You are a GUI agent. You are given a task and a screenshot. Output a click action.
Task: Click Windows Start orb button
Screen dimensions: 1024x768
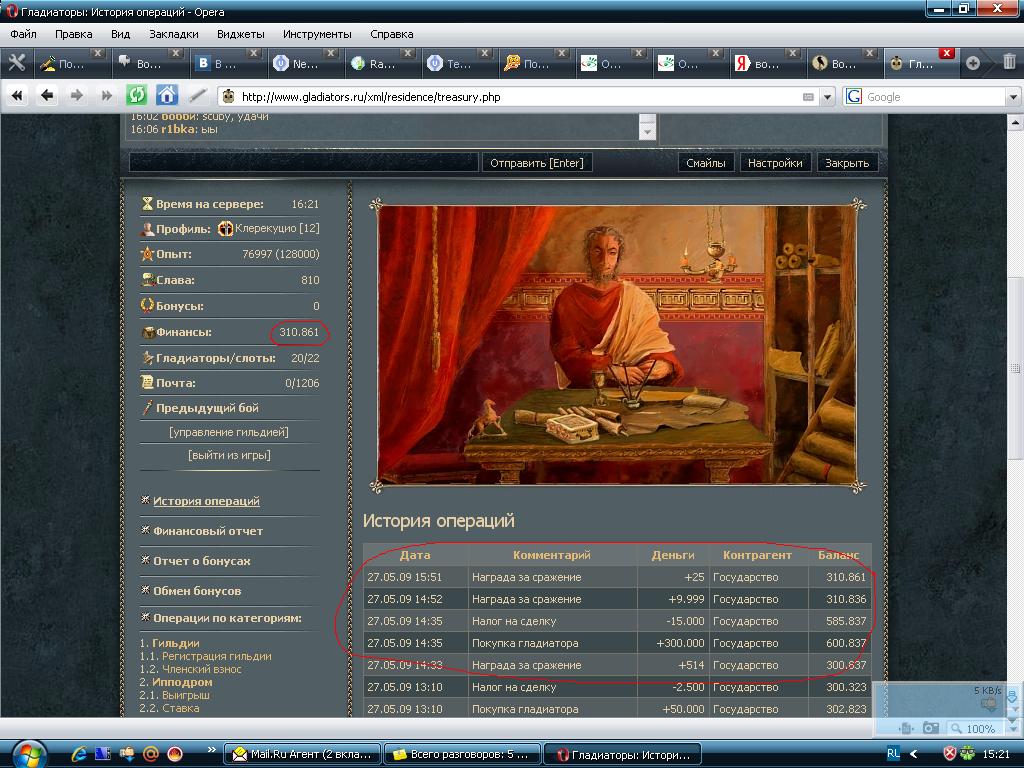(27, 752)
